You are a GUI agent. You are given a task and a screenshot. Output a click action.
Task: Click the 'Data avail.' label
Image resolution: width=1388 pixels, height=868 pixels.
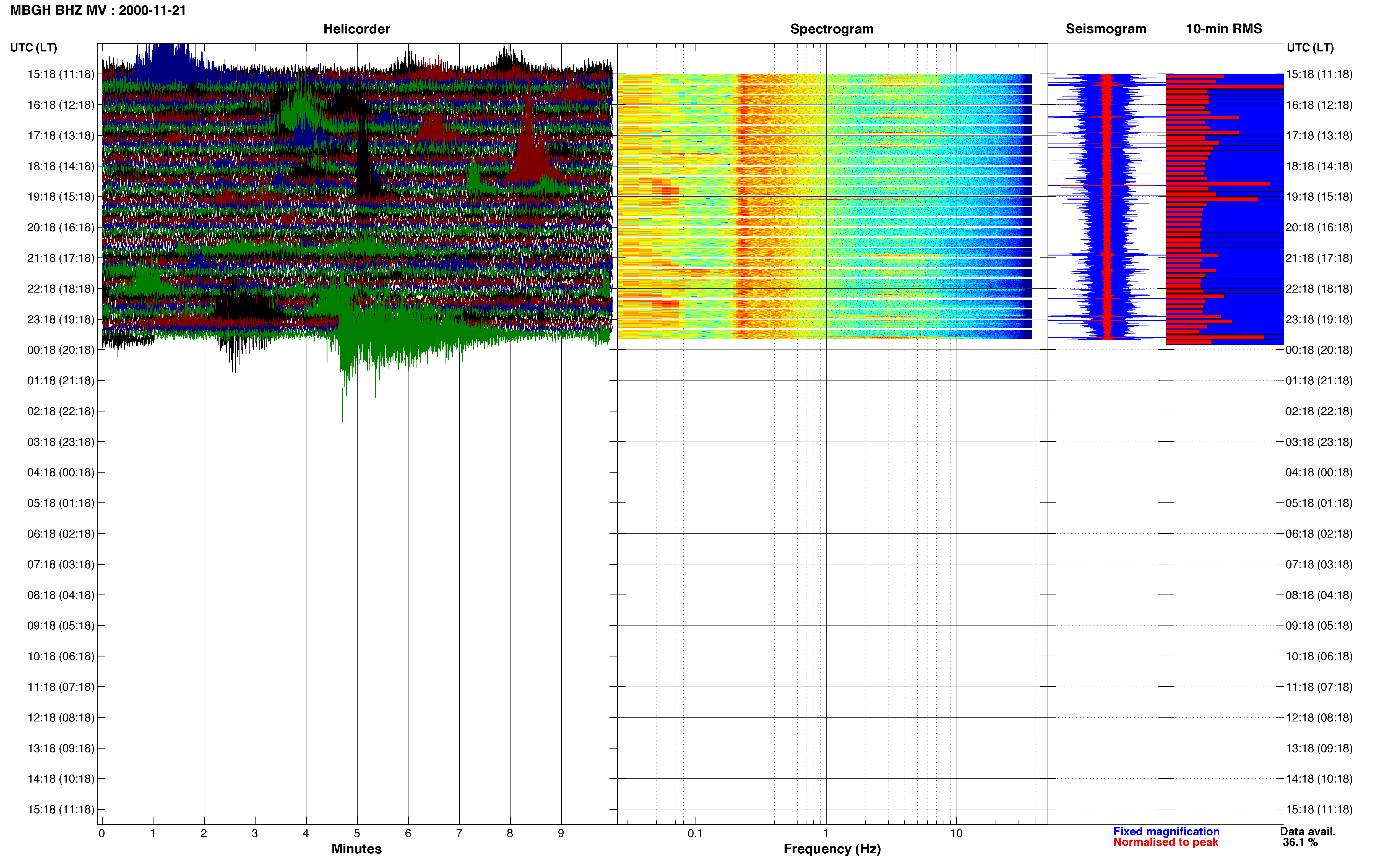1308,832
